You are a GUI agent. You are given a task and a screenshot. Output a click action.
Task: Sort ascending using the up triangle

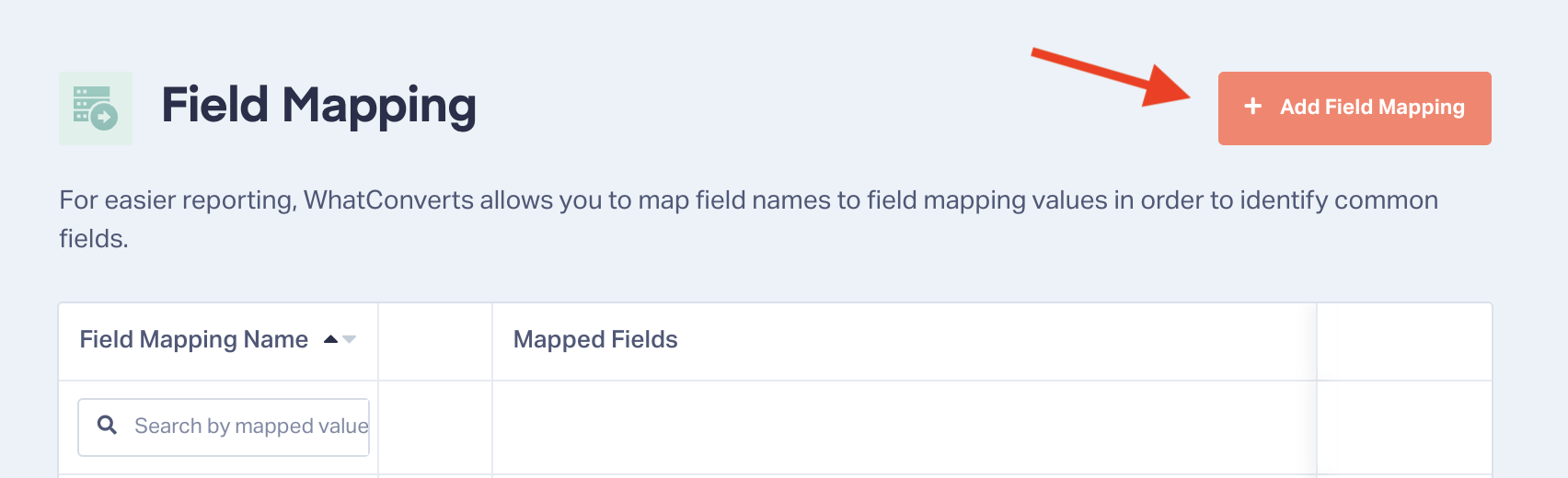tap(330, 339)
